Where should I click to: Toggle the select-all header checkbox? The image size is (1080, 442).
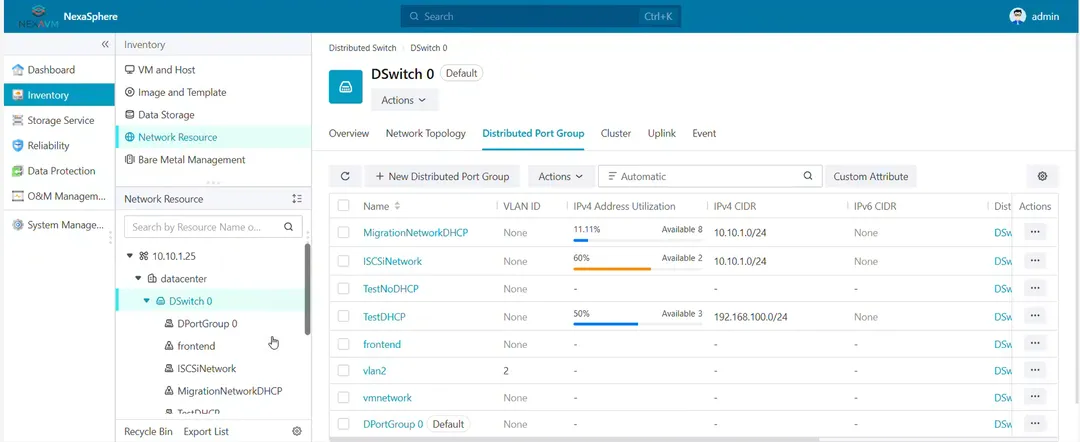click(344, 206)
